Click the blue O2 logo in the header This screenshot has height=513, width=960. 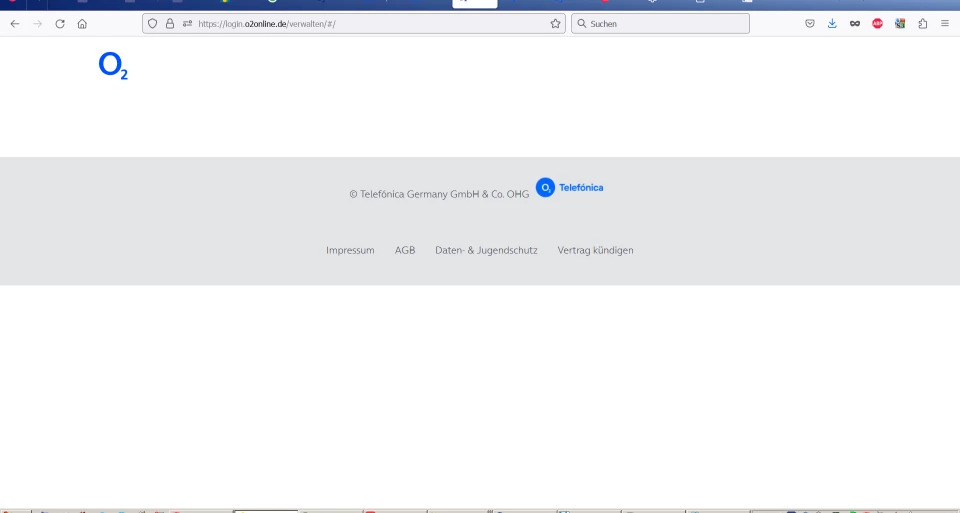(x=113, y=66)
